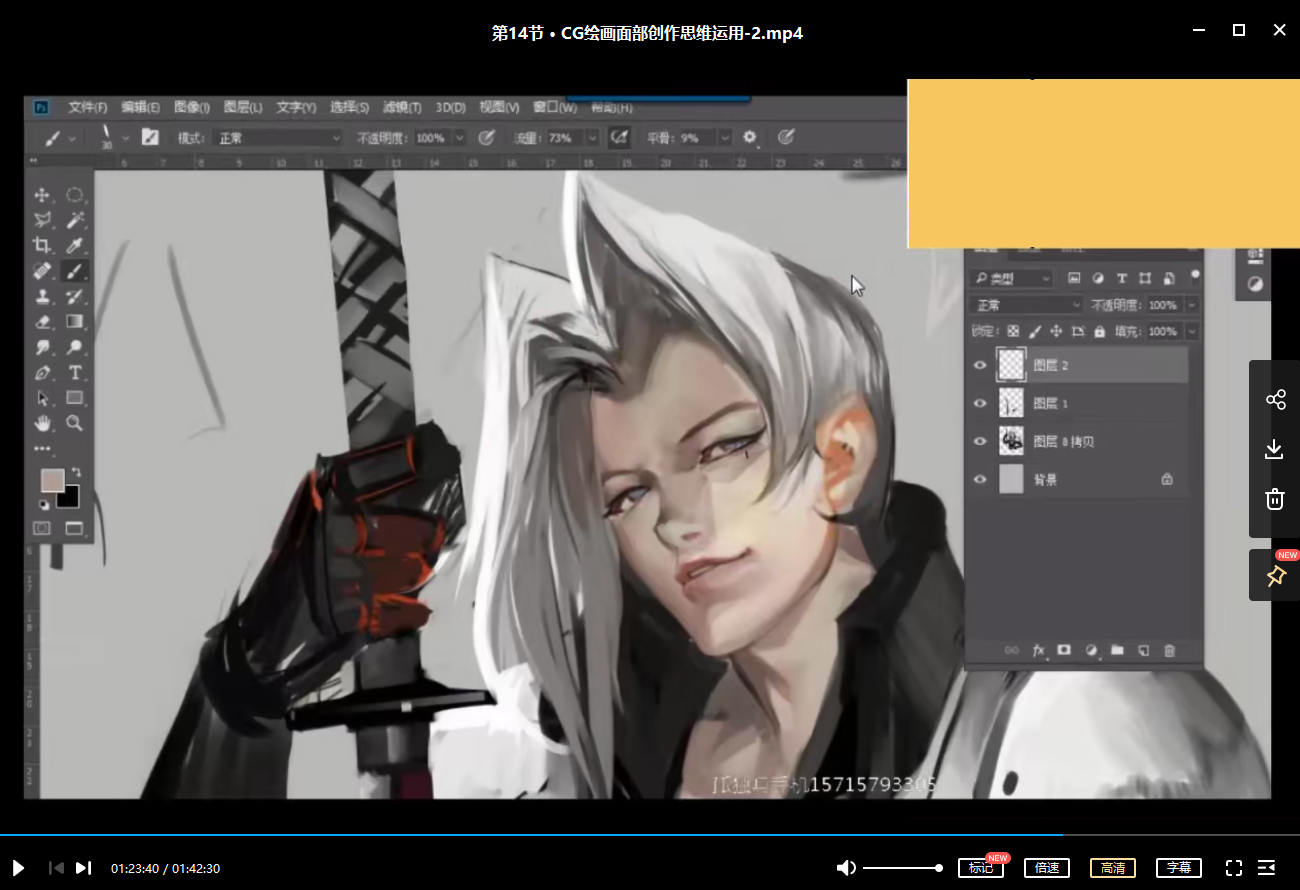This screenshot has height=890, width=1300.
Task: Expand the 流量 73% dropdown arrow
Action: click(592, 138)
